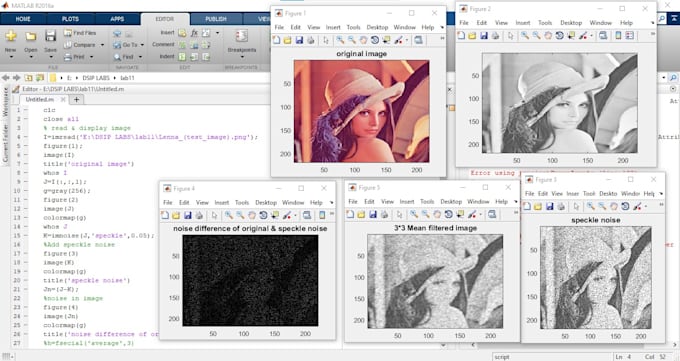Expand the Open dropdown arrow

pos(30,57)
